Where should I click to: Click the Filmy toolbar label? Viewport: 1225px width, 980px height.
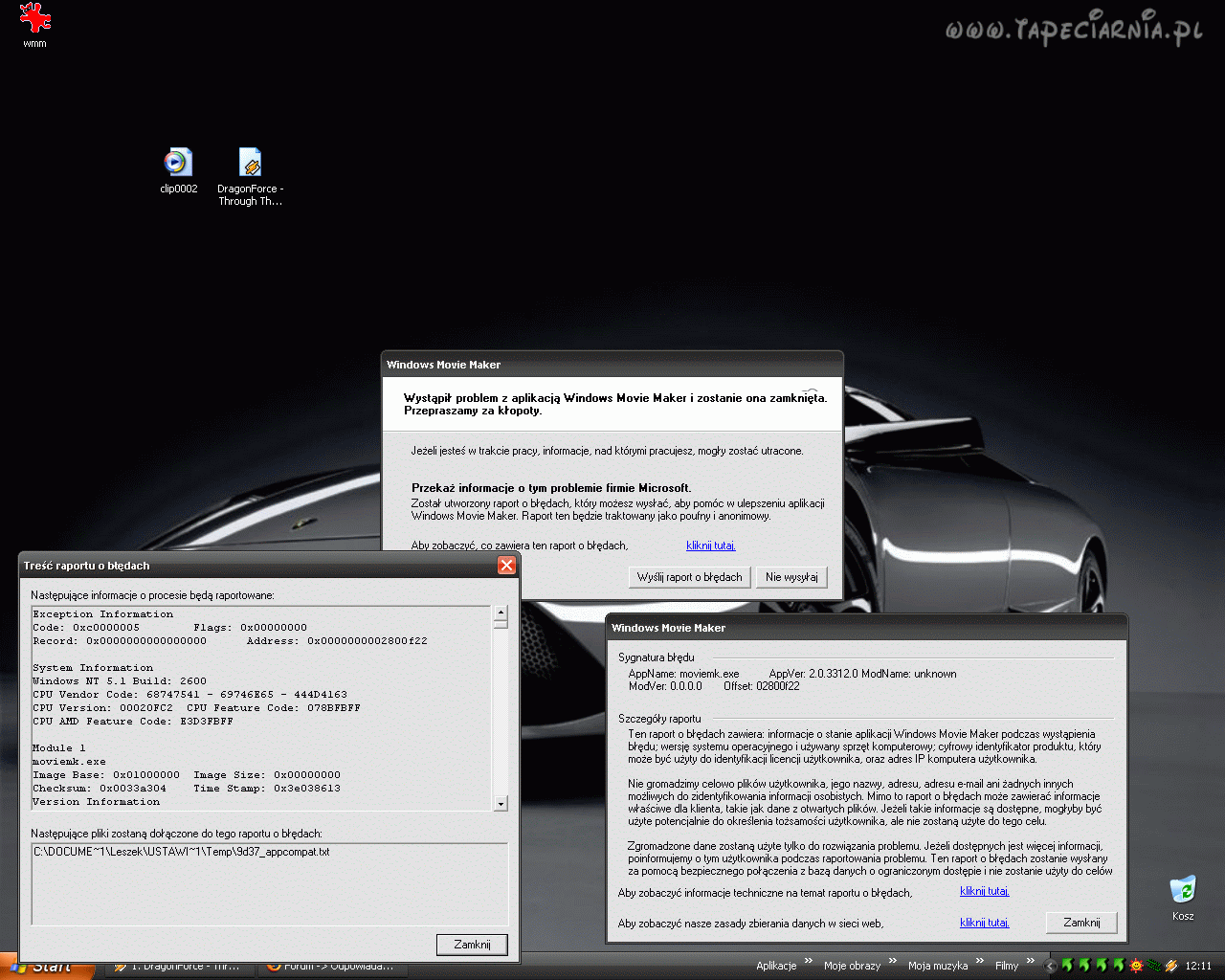click(x=1007, y=966)
